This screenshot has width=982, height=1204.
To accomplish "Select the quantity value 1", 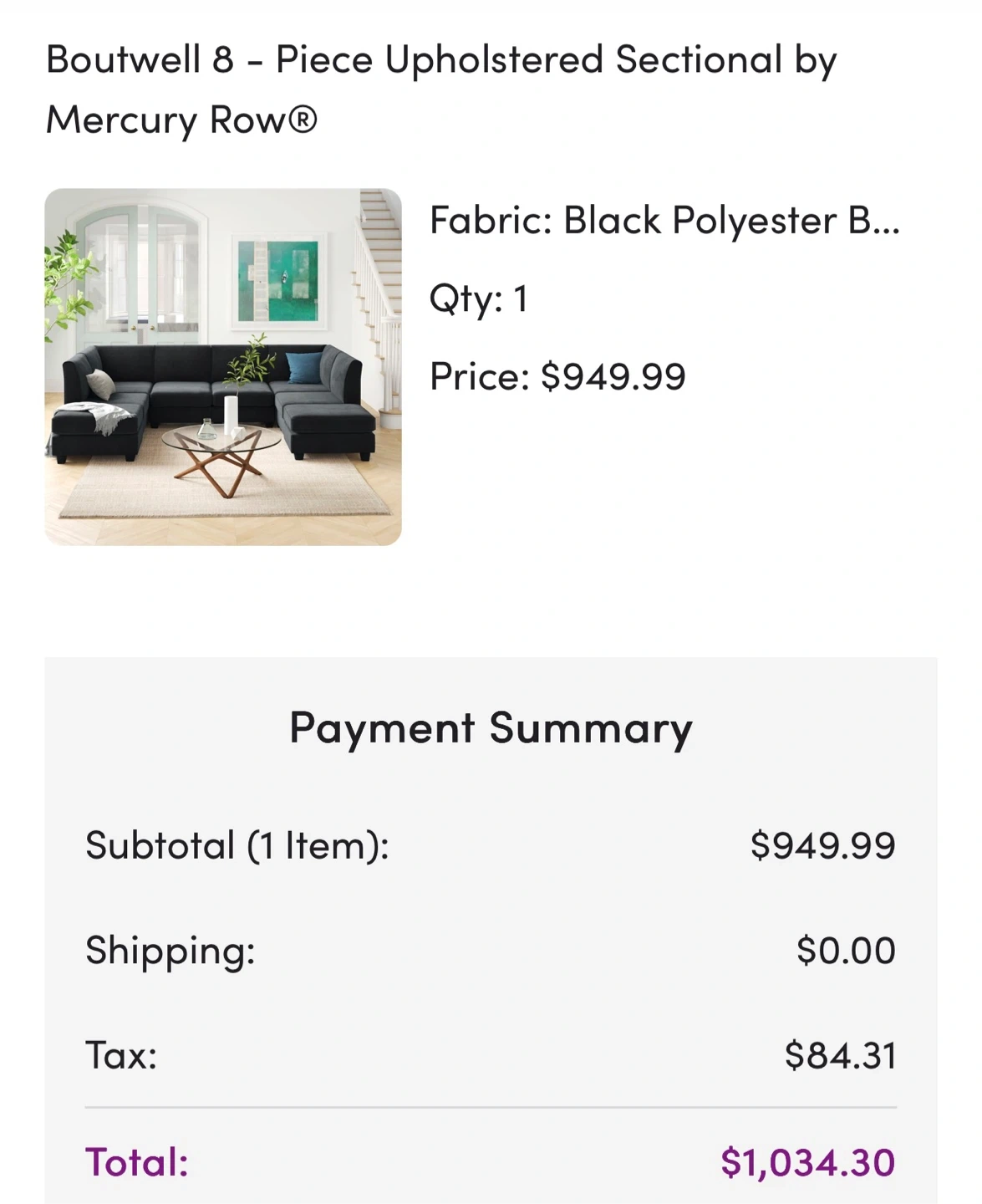I will point(521,298).
